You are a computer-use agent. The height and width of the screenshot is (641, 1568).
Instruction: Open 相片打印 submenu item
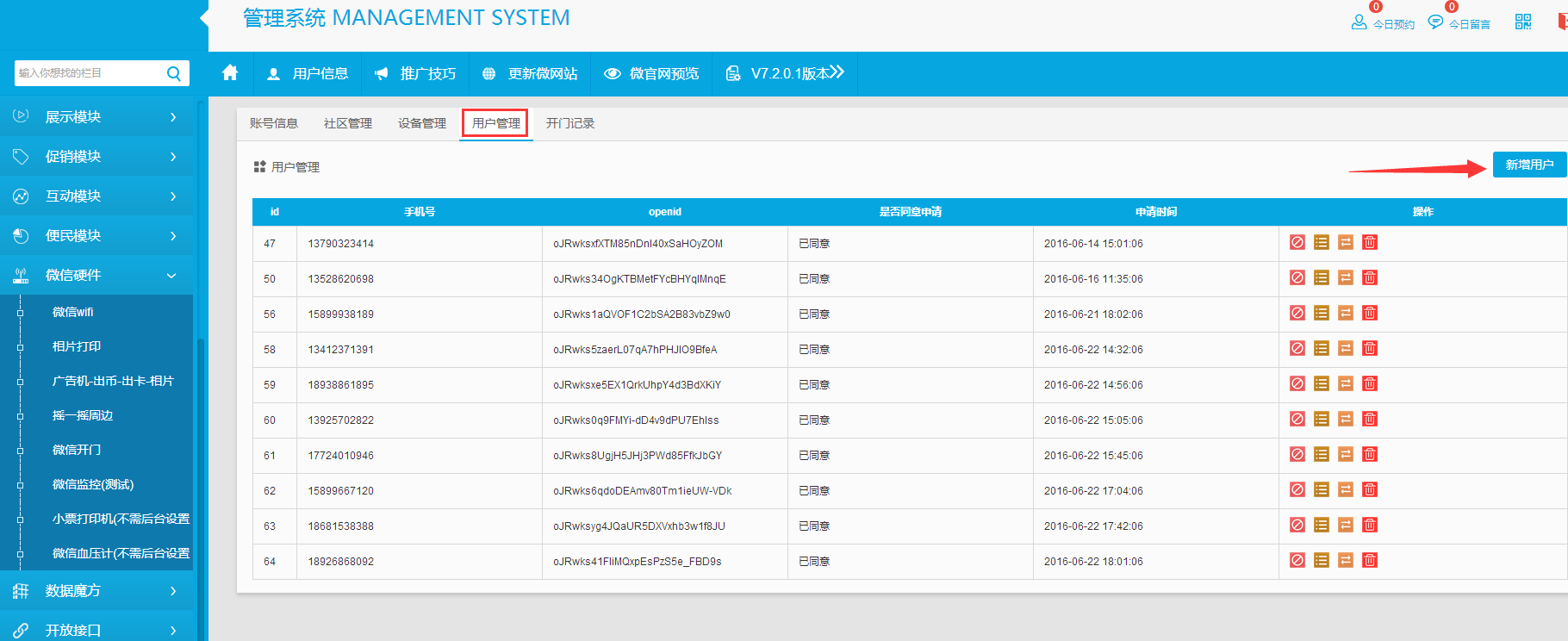click(77, 346)
